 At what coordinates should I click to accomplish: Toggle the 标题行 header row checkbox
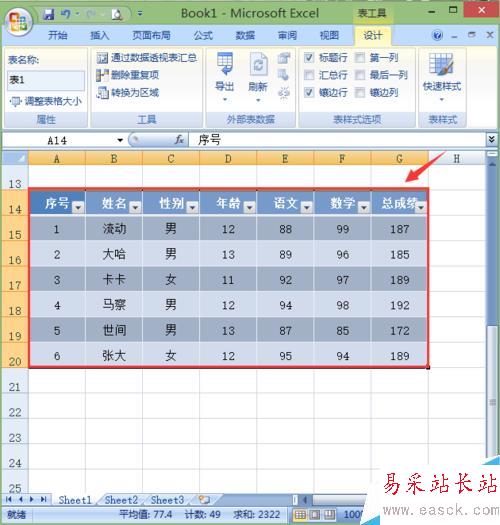click(309, 58)
